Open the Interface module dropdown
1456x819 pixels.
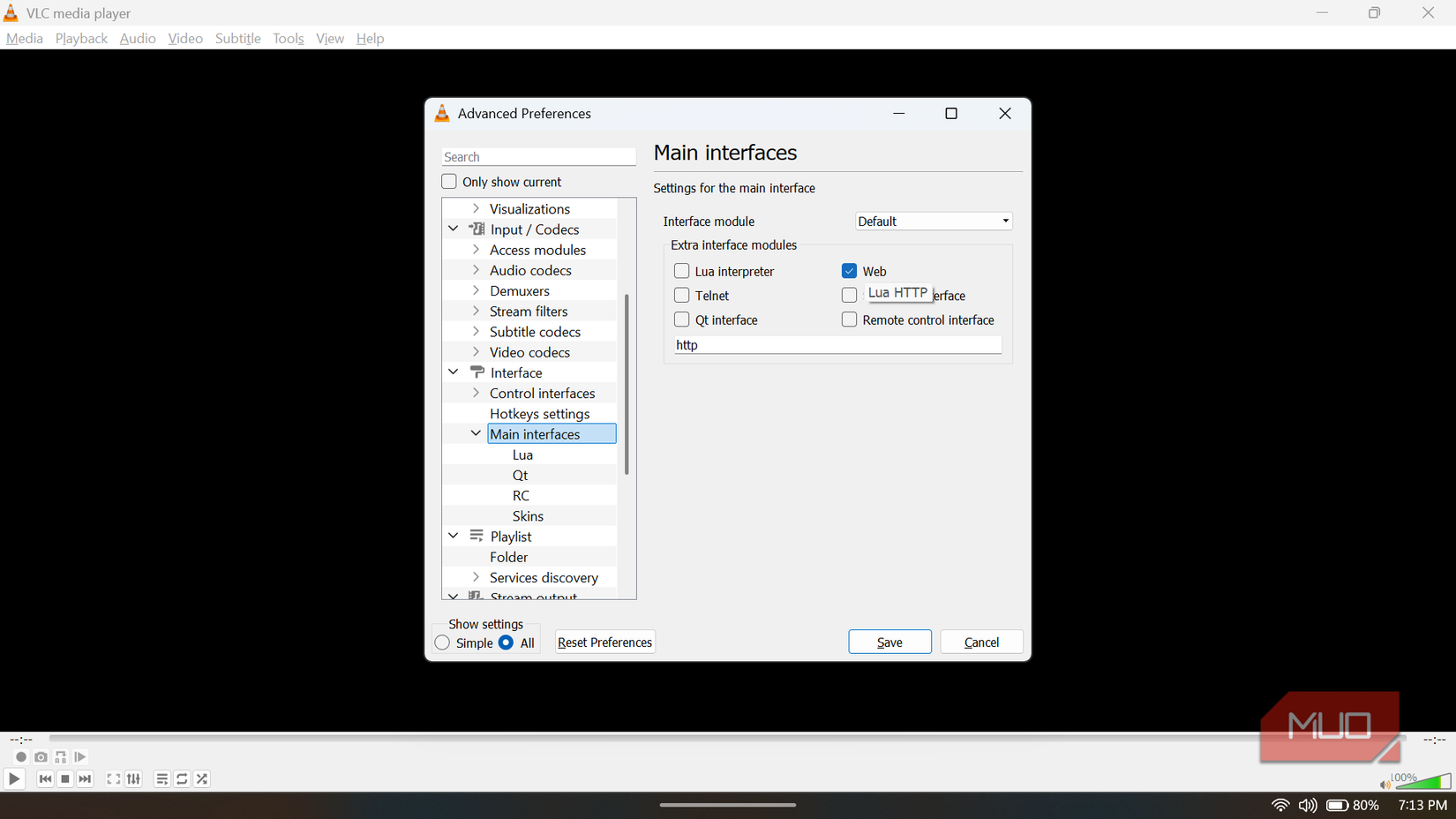(934, 221)
